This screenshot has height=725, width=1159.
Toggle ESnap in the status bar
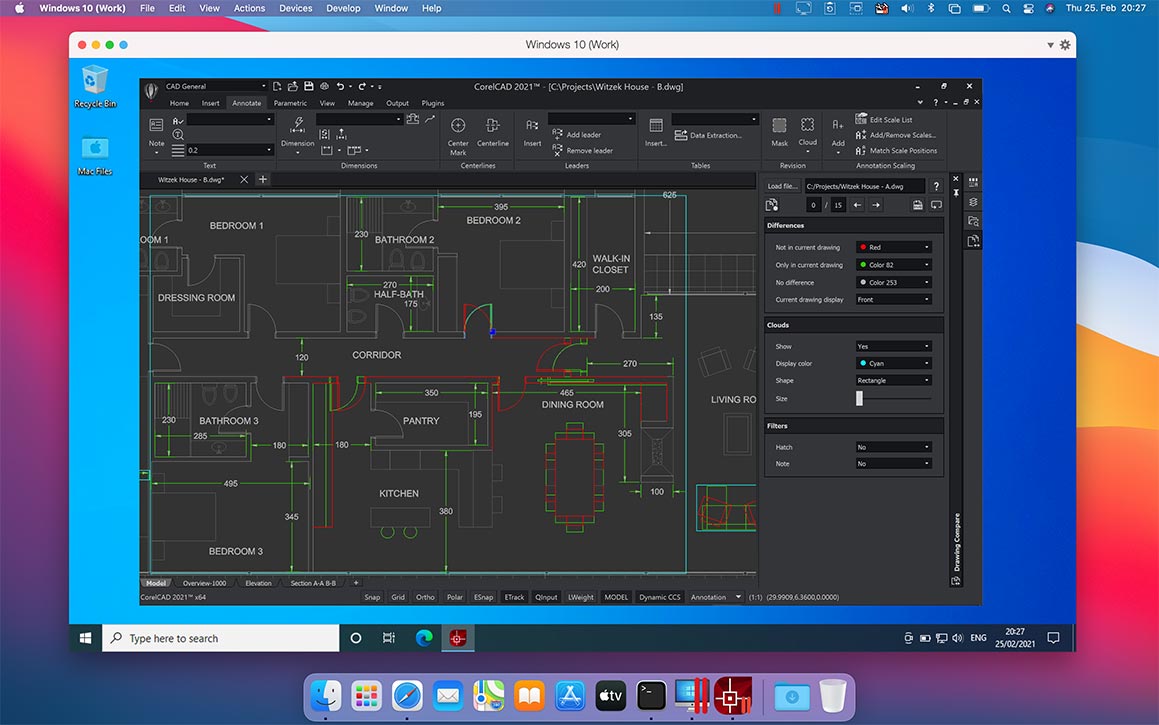tap(483, 597)
